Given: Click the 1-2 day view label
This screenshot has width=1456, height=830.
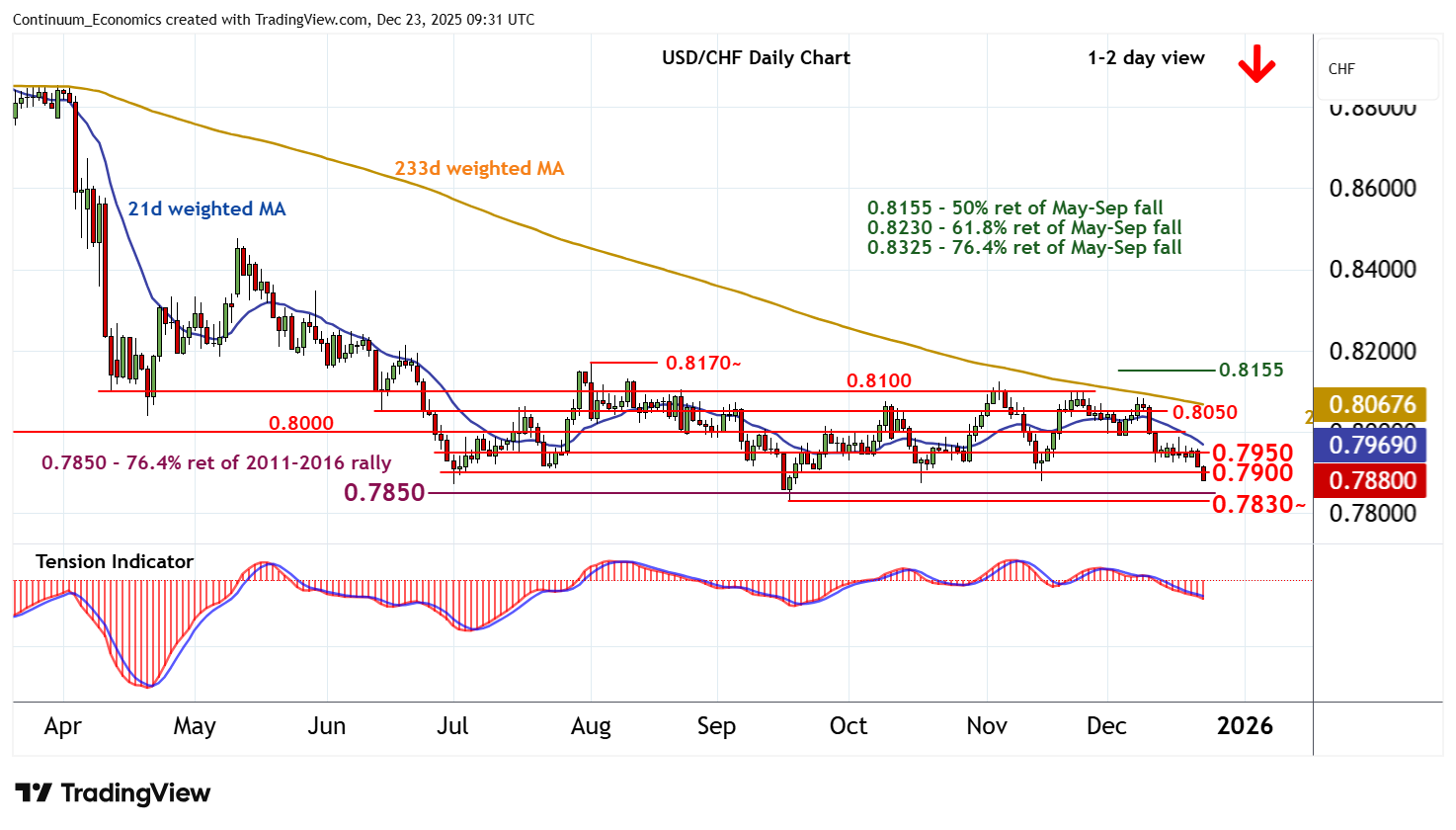Looking at the screenshot, I should 1146,58.
